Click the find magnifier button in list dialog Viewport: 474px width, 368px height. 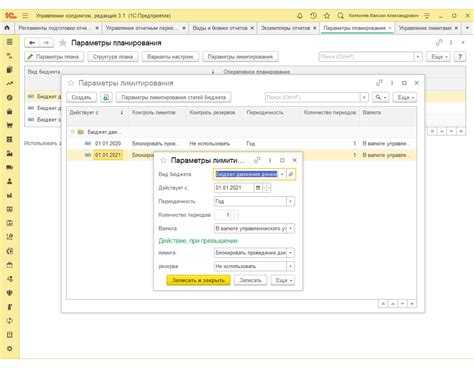tap(380, 97)
